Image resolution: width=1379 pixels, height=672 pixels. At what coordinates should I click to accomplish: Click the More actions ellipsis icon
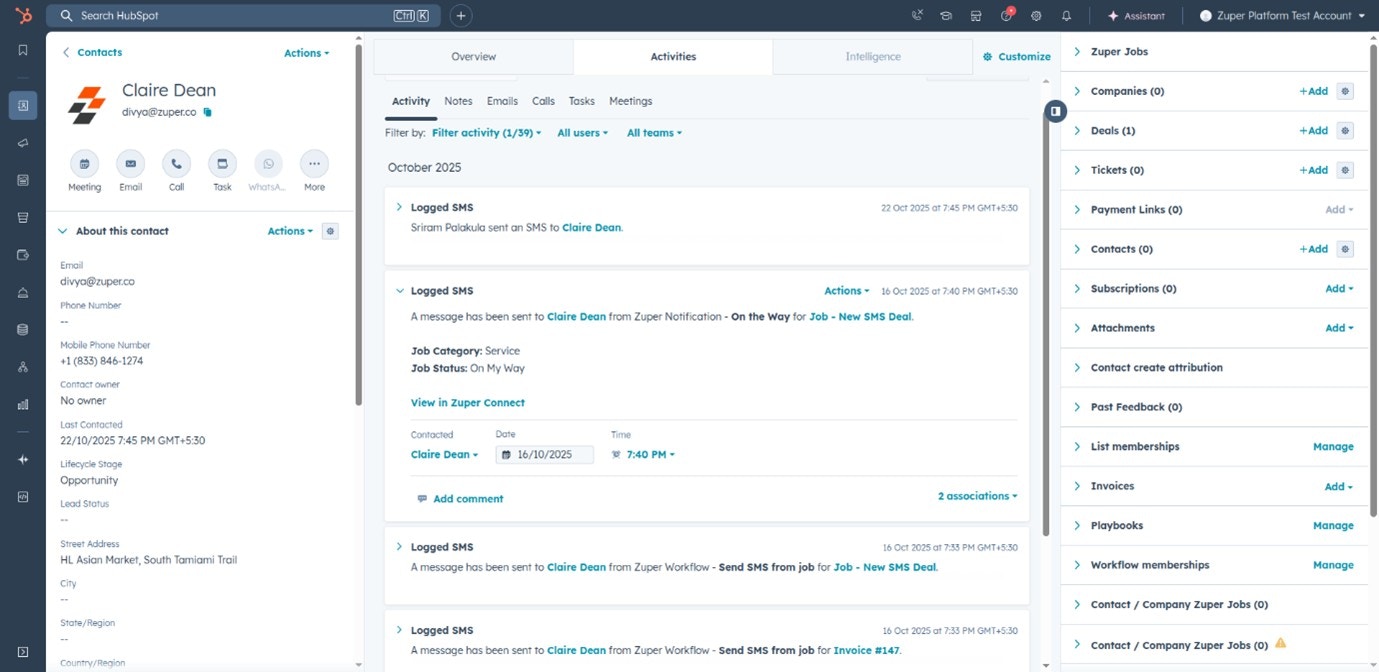(314, 164)
